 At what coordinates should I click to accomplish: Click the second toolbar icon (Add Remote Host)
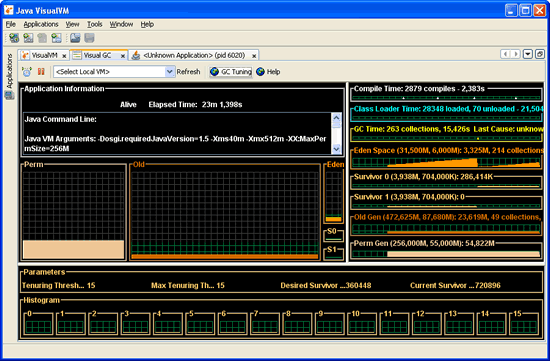[28, 38]
